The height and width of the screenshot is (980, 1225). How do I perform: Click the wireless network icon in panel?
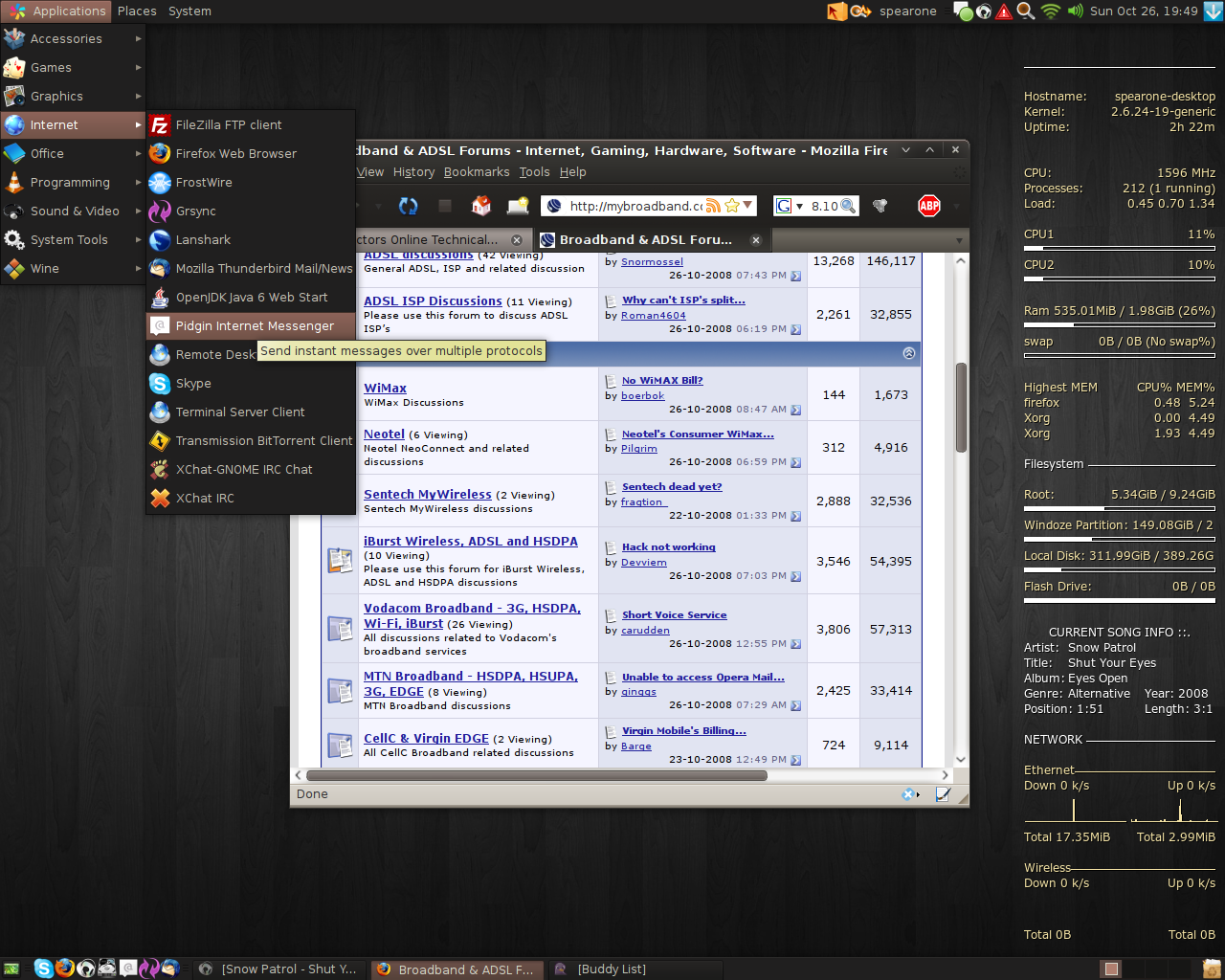pos(1050,11)
